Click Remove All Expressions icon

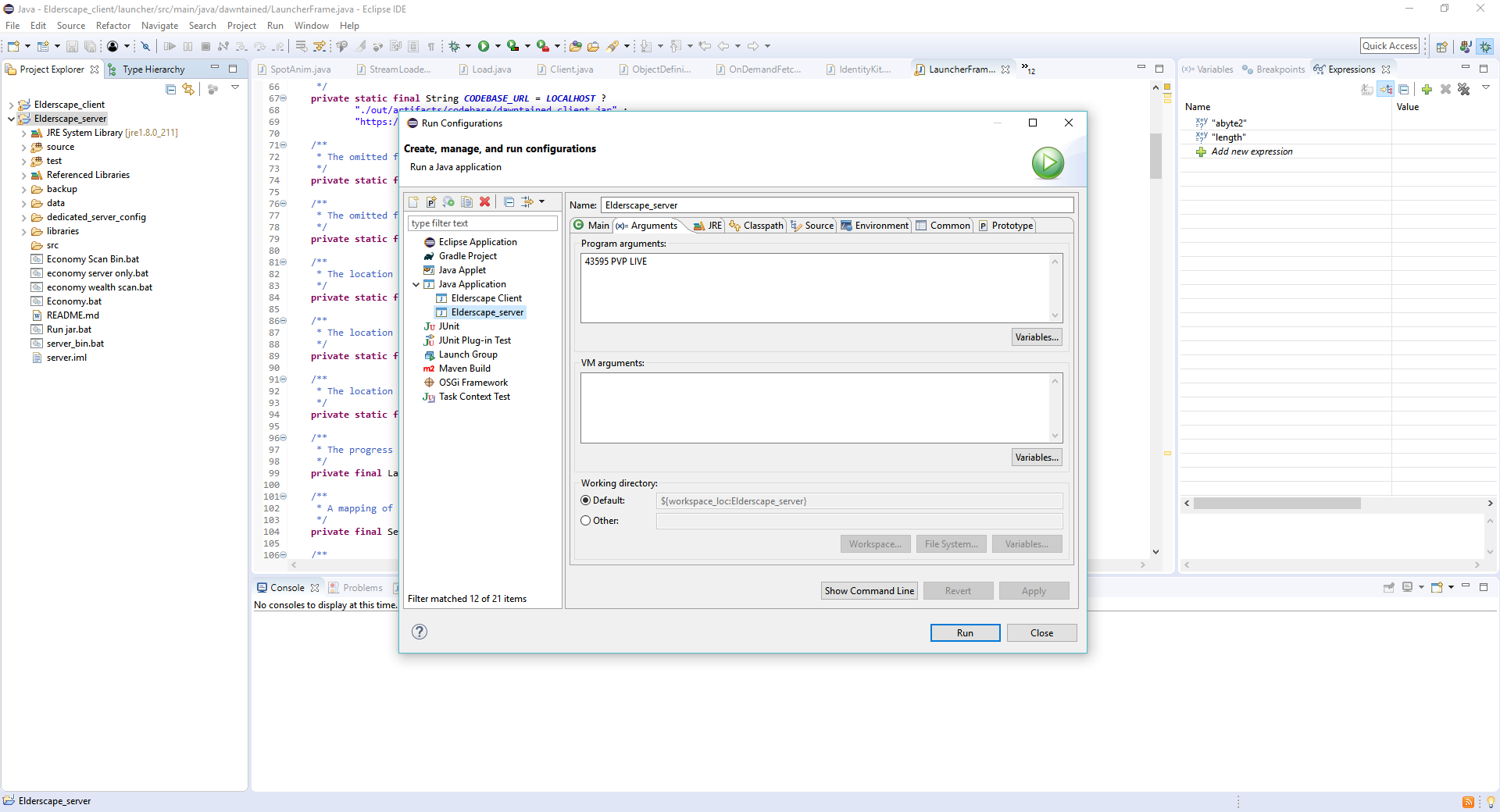pos(1464,90)
